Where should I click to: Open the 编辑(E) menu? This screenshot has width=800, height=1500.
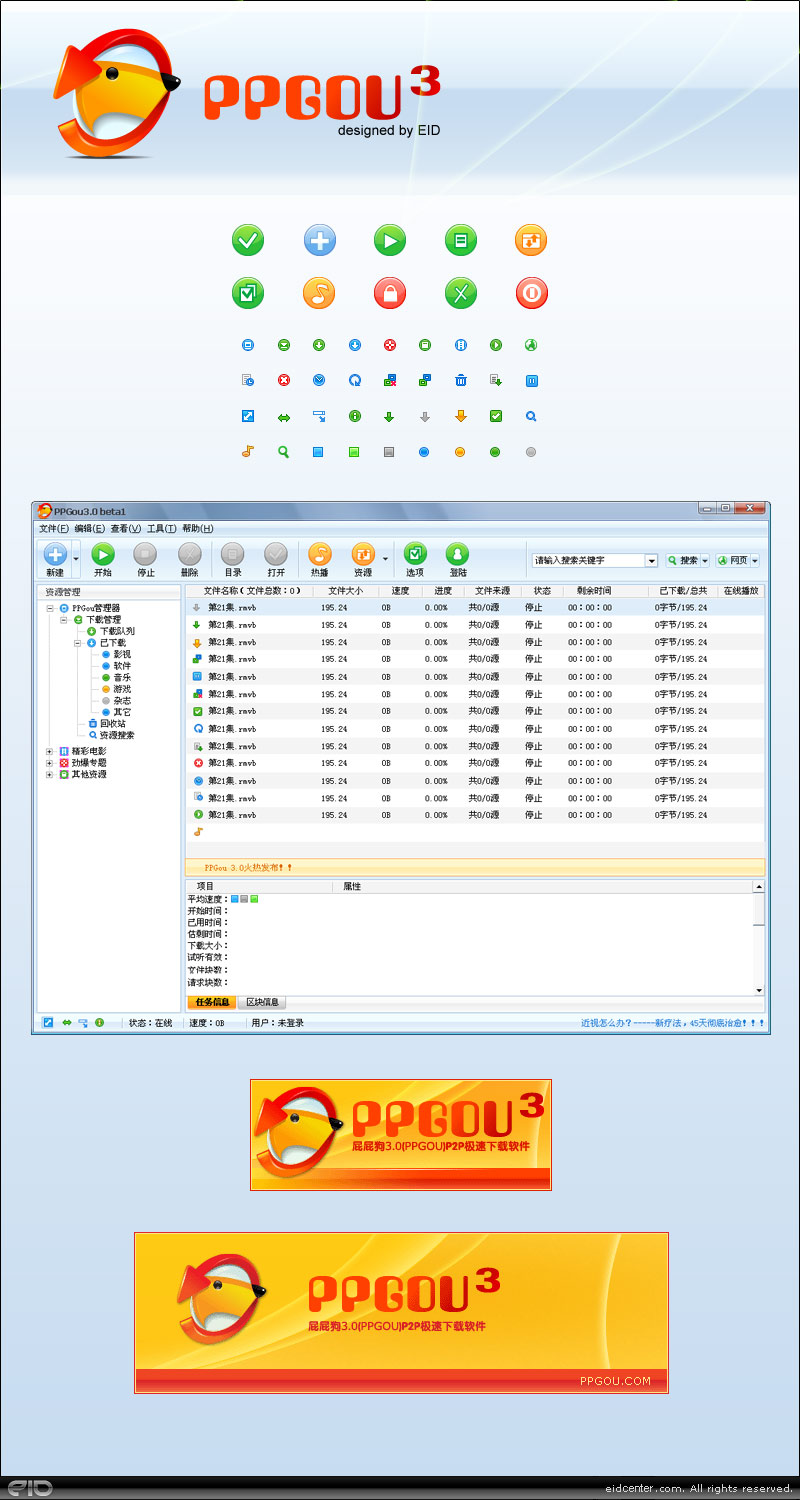[x=90, y=529]
